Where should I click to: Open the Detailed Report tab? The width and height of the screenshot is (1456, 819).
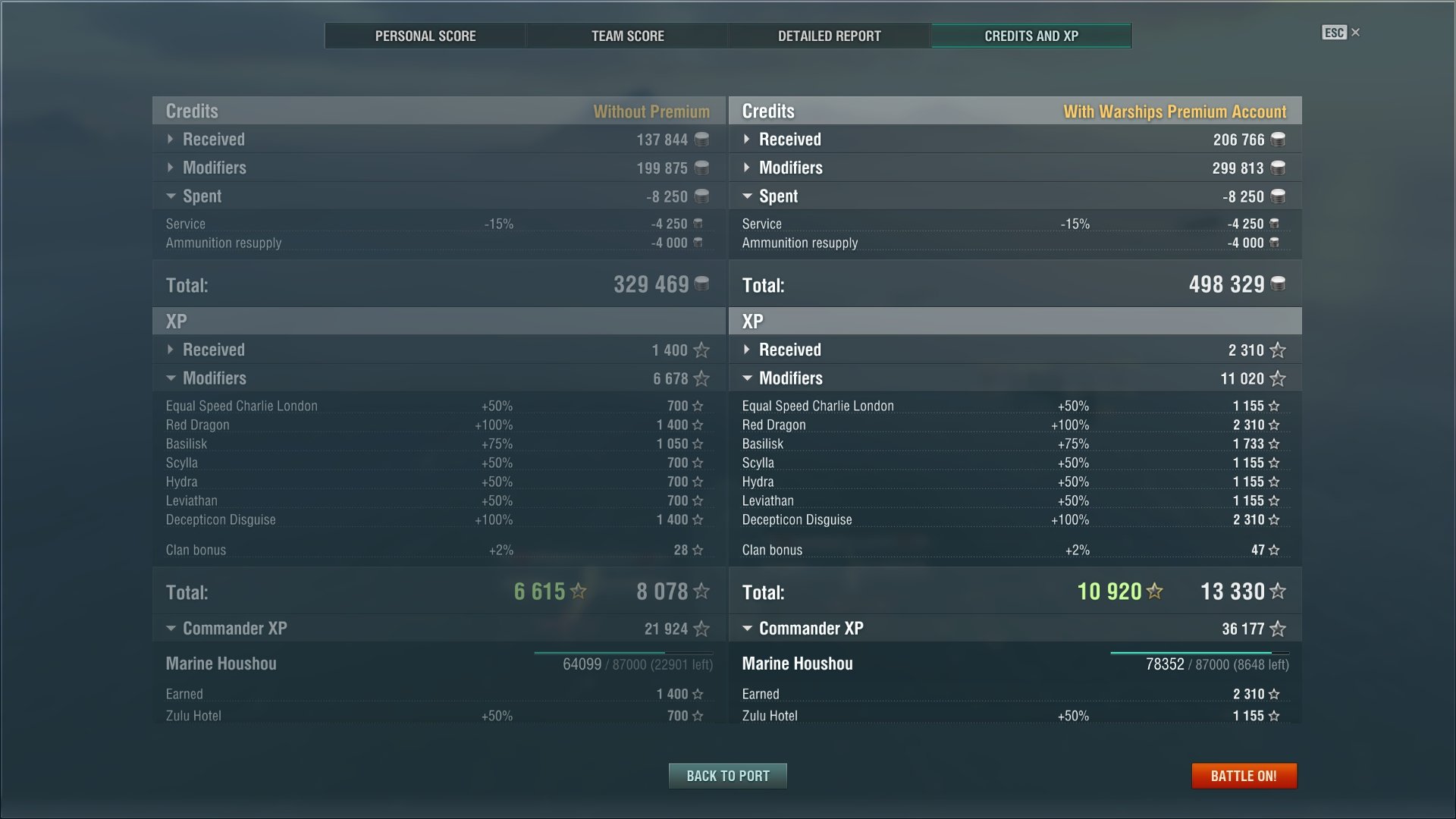(x=829, y=36)
